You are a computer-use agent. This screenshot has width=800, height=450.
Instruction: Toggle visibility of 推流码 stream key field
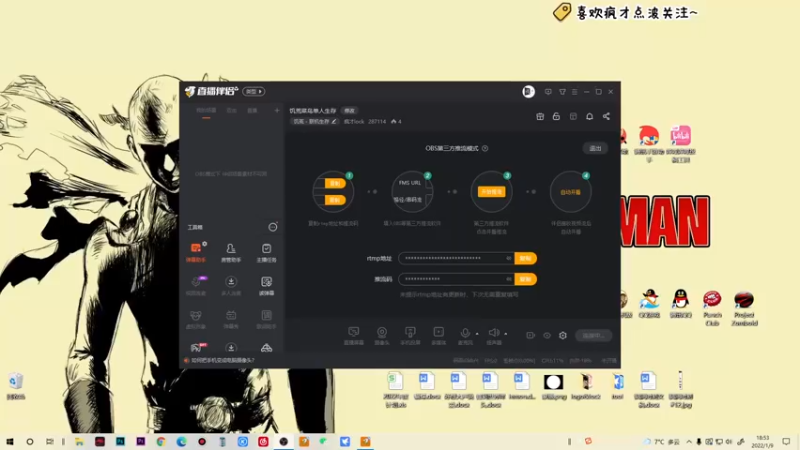(508, 279)
